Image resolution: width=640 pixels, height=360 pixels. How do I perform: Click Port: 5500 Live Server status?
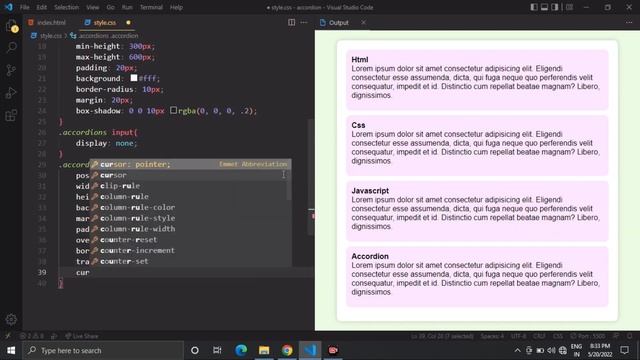point(588,336)
